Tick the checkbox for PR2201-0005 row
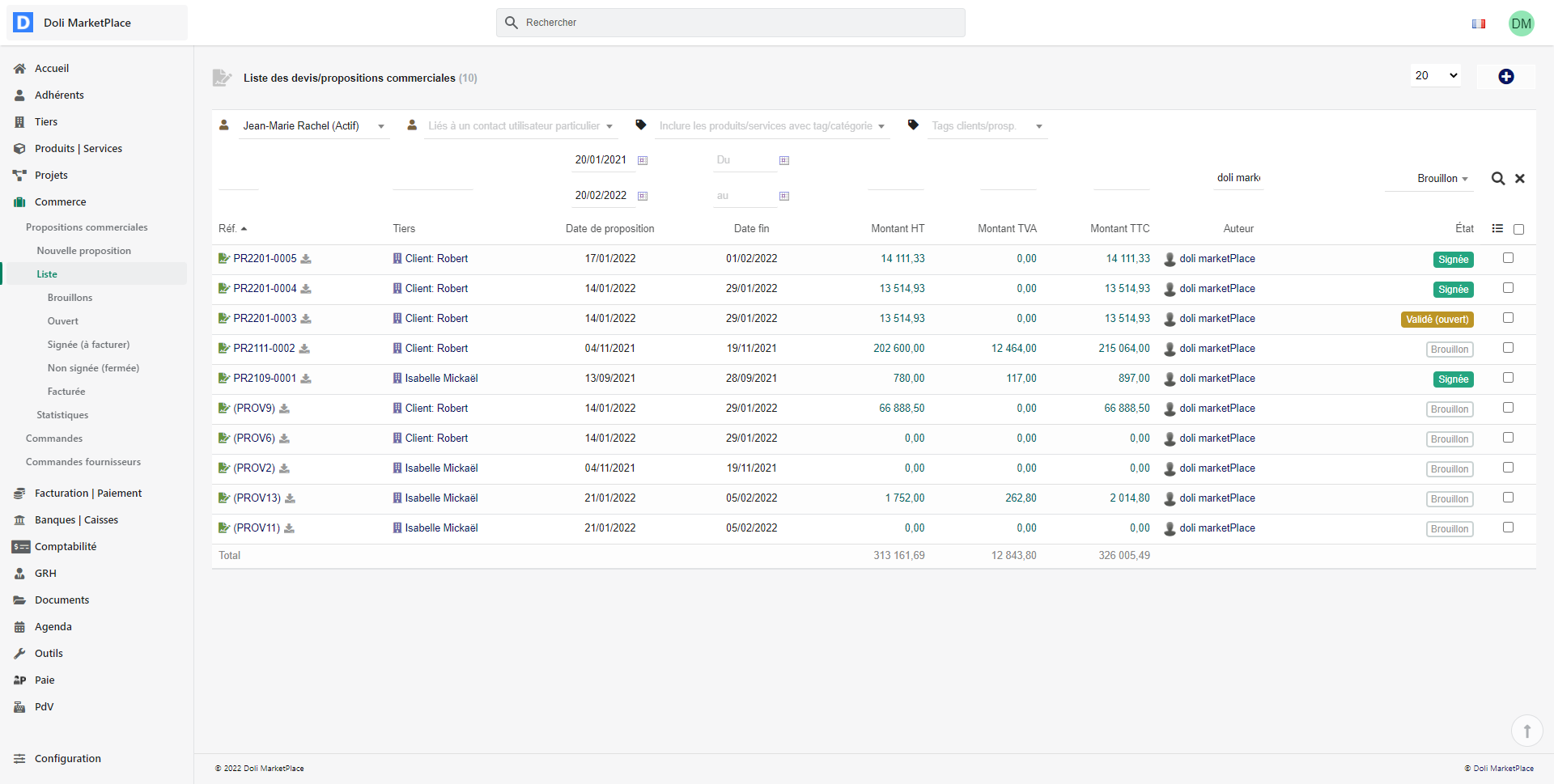Screen dimensions: 1554x784 coord(1508,258)
